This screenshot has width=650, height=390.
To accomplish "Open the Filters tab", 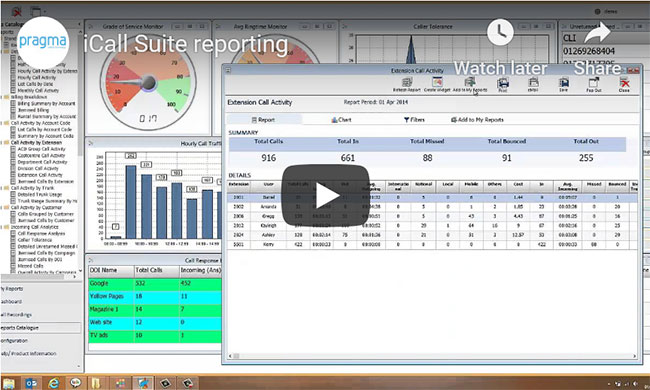I will point(414,120).
